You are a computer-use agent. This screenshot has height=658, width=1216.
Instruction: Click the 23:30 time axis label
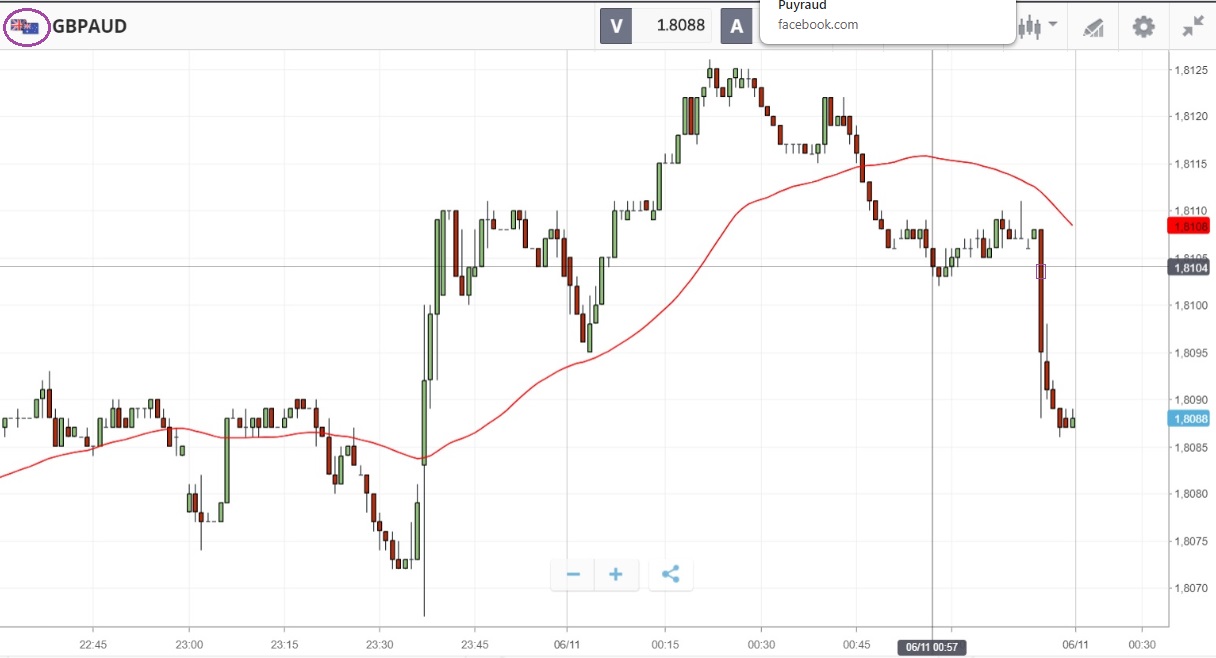click(x=380, y=644)
